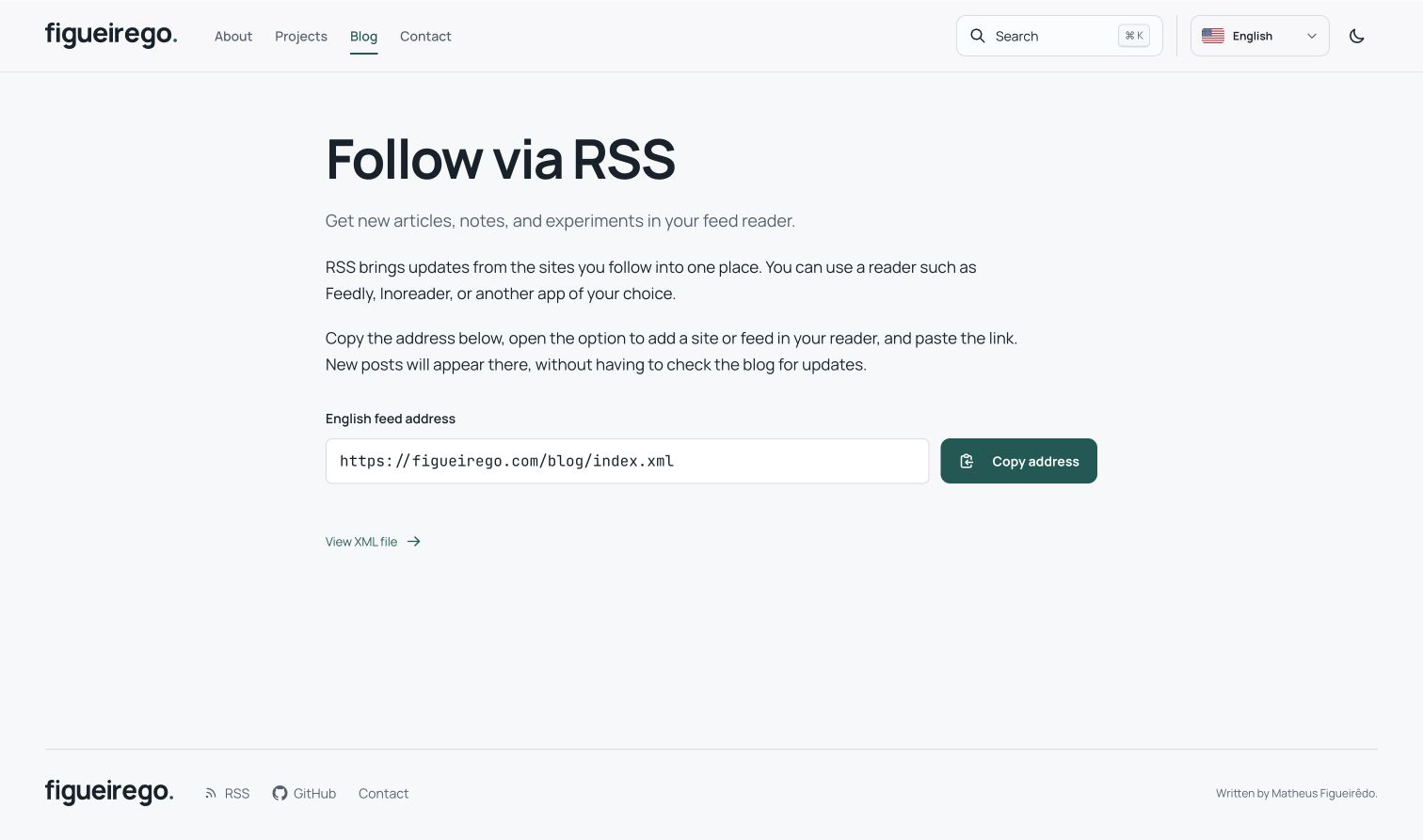Screen dimensions: 1423x840
Task: Go to the Projects page
Action: (301, 36)
